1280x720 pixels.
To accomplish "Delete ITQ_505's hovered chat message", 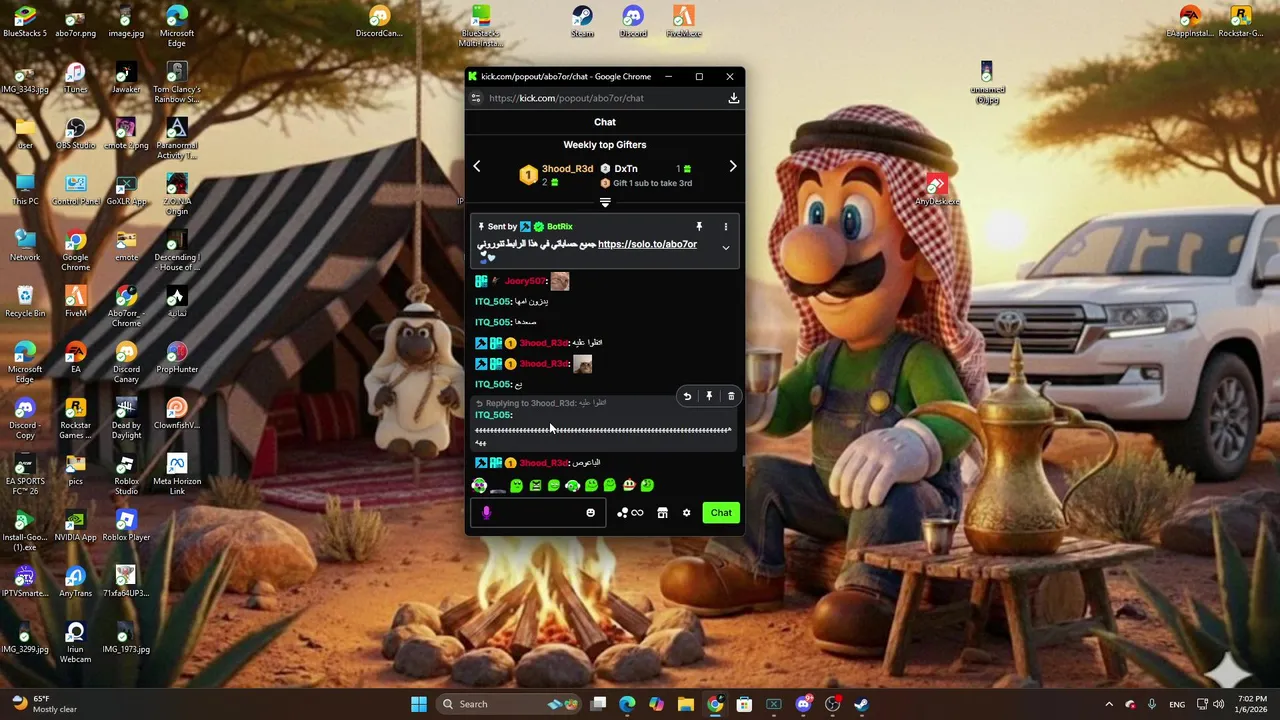I will 731,397.
